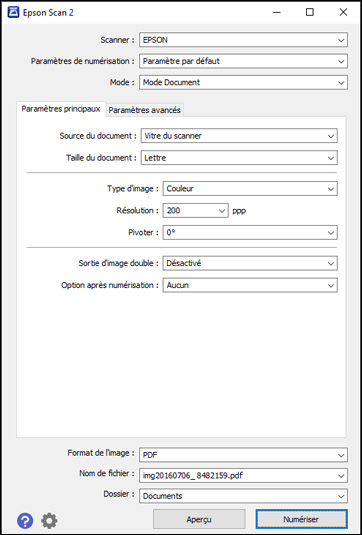Expand the Format de l'image dropdown
This screenshot has height=535, width=362.
coord(244,455)
